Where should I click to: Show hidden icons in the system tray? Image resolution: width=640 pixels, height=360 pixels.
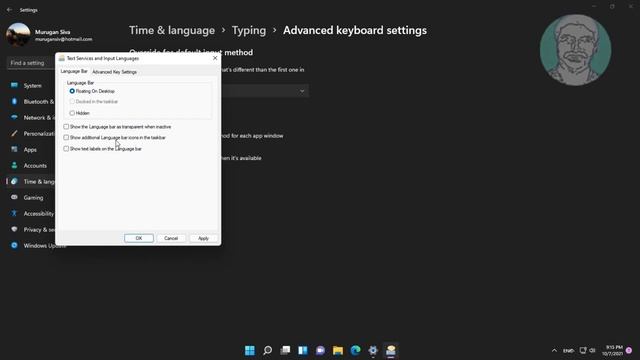coord(554,351)
